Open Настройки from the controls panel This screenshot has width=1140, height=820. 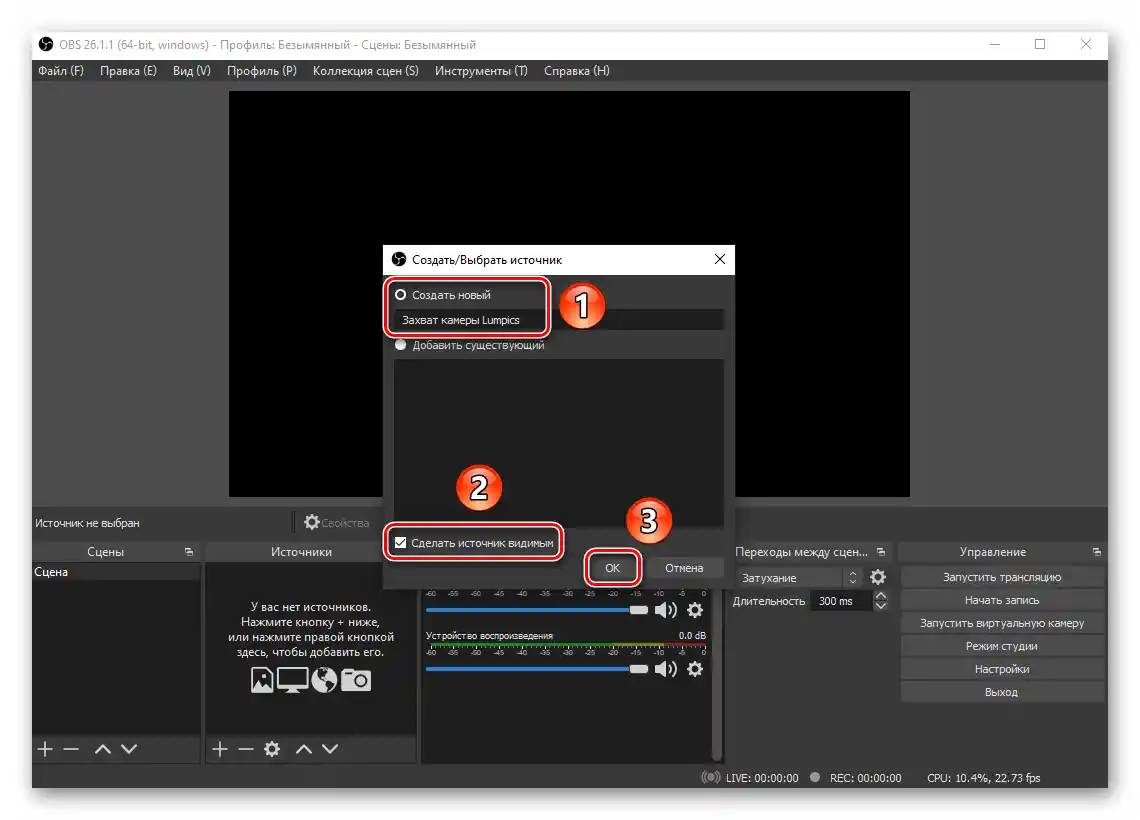(1002, 669)
